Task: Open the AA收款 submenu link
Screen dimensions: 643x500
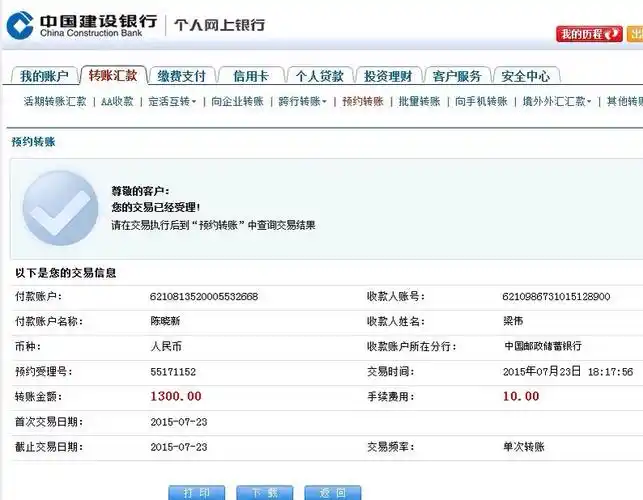Action: point(117,101)
